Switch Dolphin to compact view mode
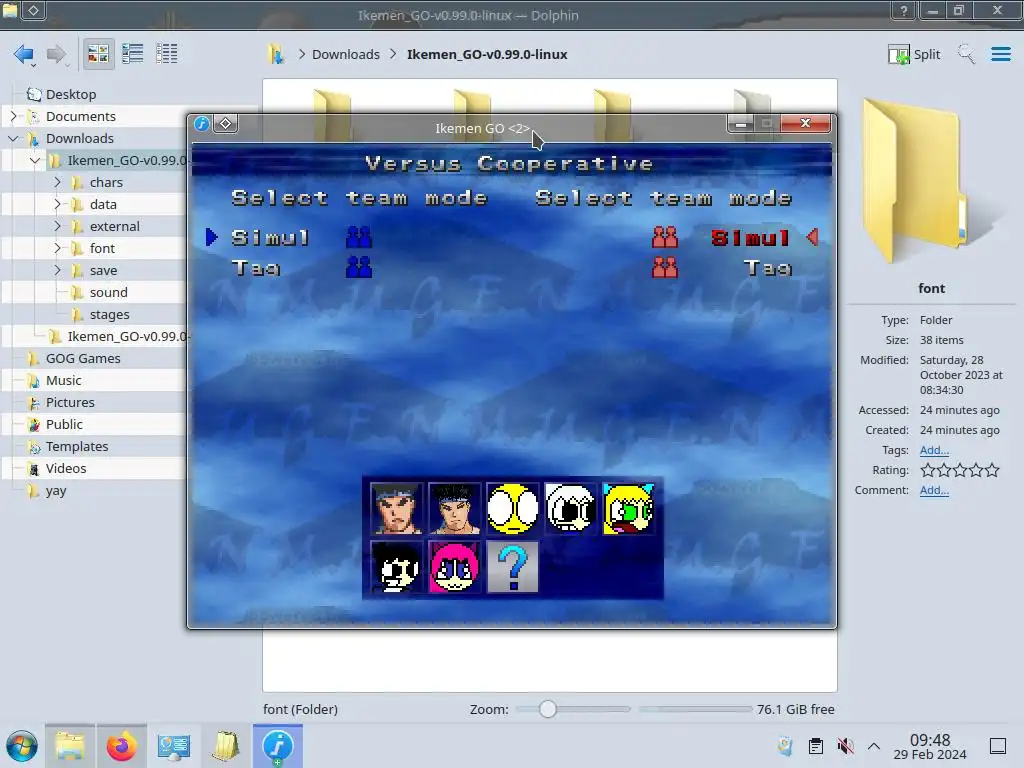Viewport: 1024px width, 768px height. click(133, 54)
